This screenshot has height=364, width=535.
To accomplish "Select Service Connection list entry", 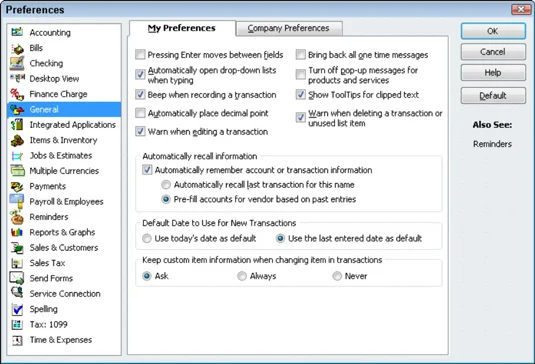I will click(65, 293).
